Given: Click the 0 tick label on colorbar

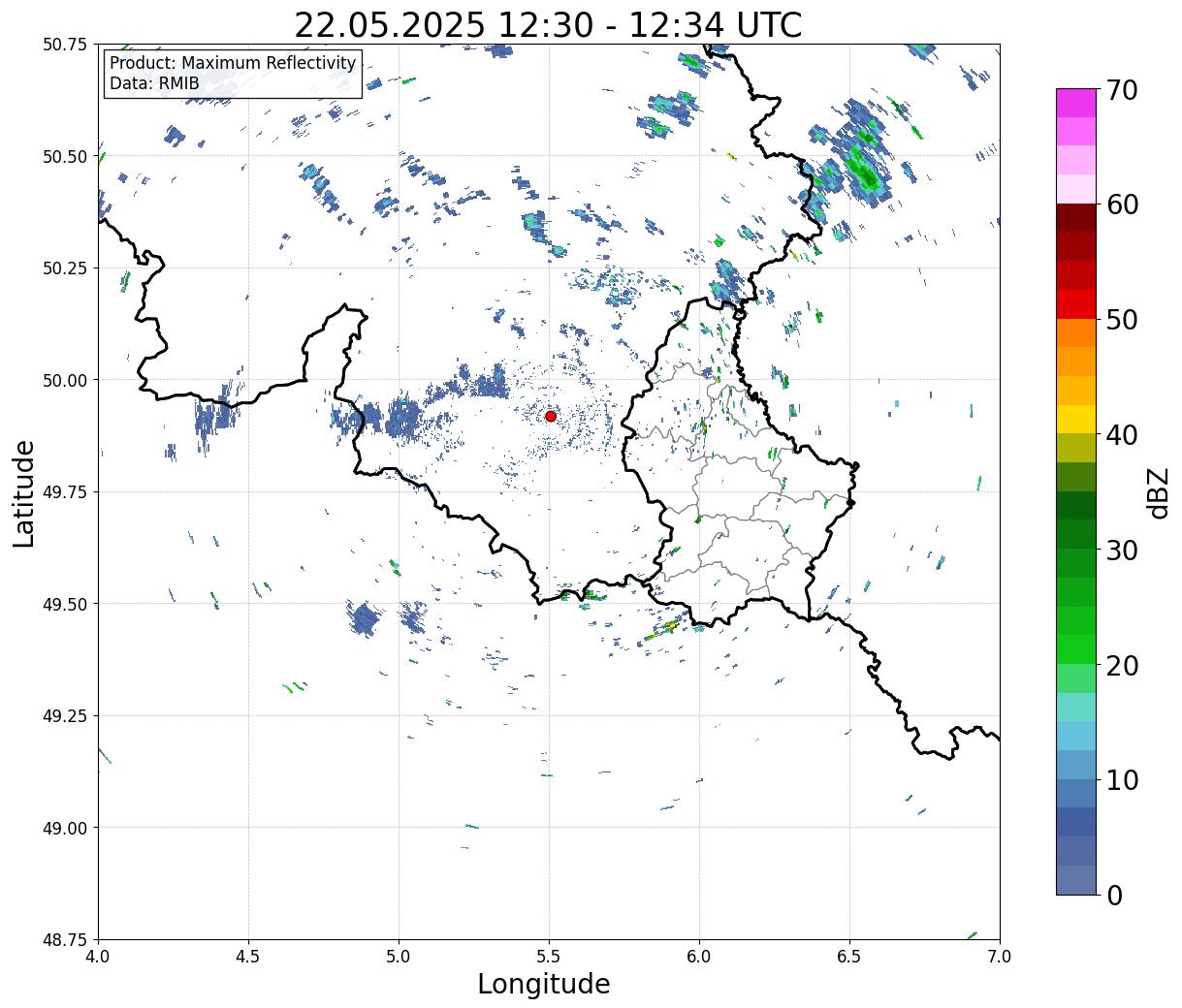Looking at the screenshot, I should pyautogui.click(x=1113, y=896).
